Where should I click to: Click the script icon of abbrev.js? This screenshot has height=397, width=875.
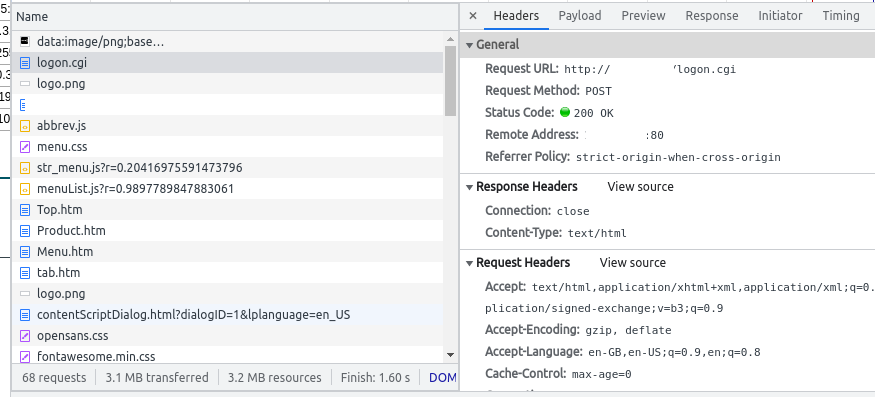pyautogui.click(x=25, y=126)
